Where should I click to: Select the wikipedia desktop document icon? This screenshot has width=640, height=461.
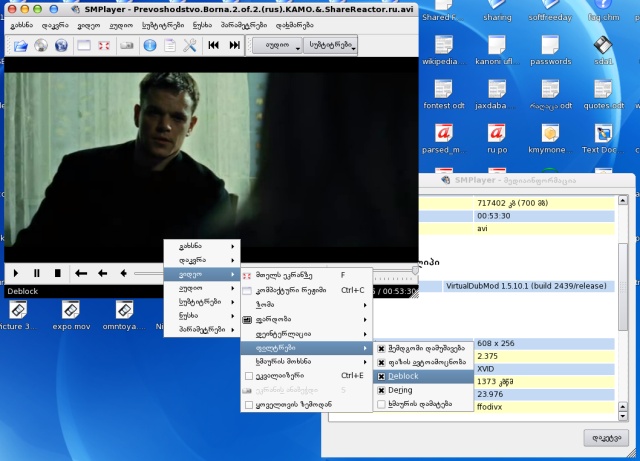[444, 50]
